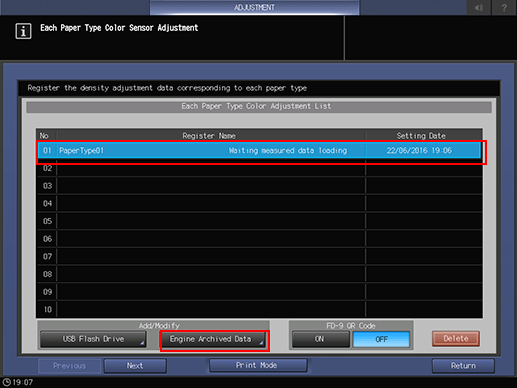Open Print Mode
Viewport: 517px width, 388px height.
point(258,365)
